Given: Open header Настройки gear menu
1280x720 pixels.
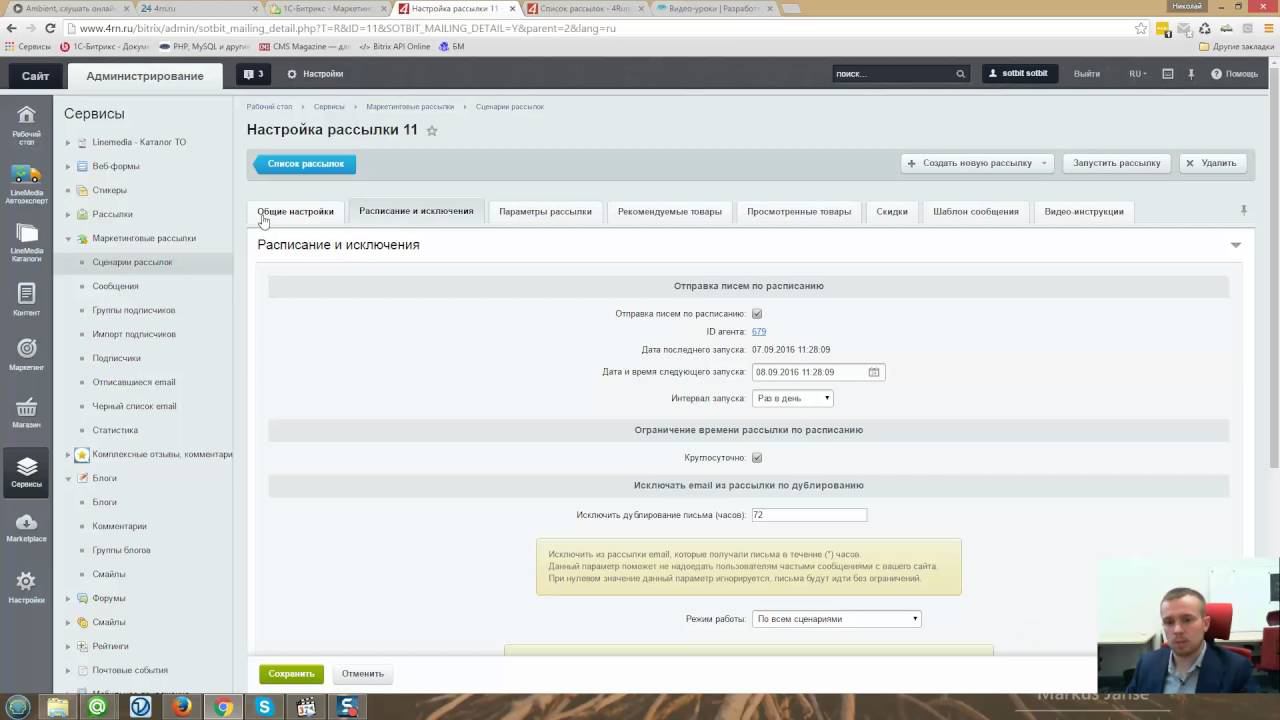Looking at the screenshot, I should (x=315, y=74).
